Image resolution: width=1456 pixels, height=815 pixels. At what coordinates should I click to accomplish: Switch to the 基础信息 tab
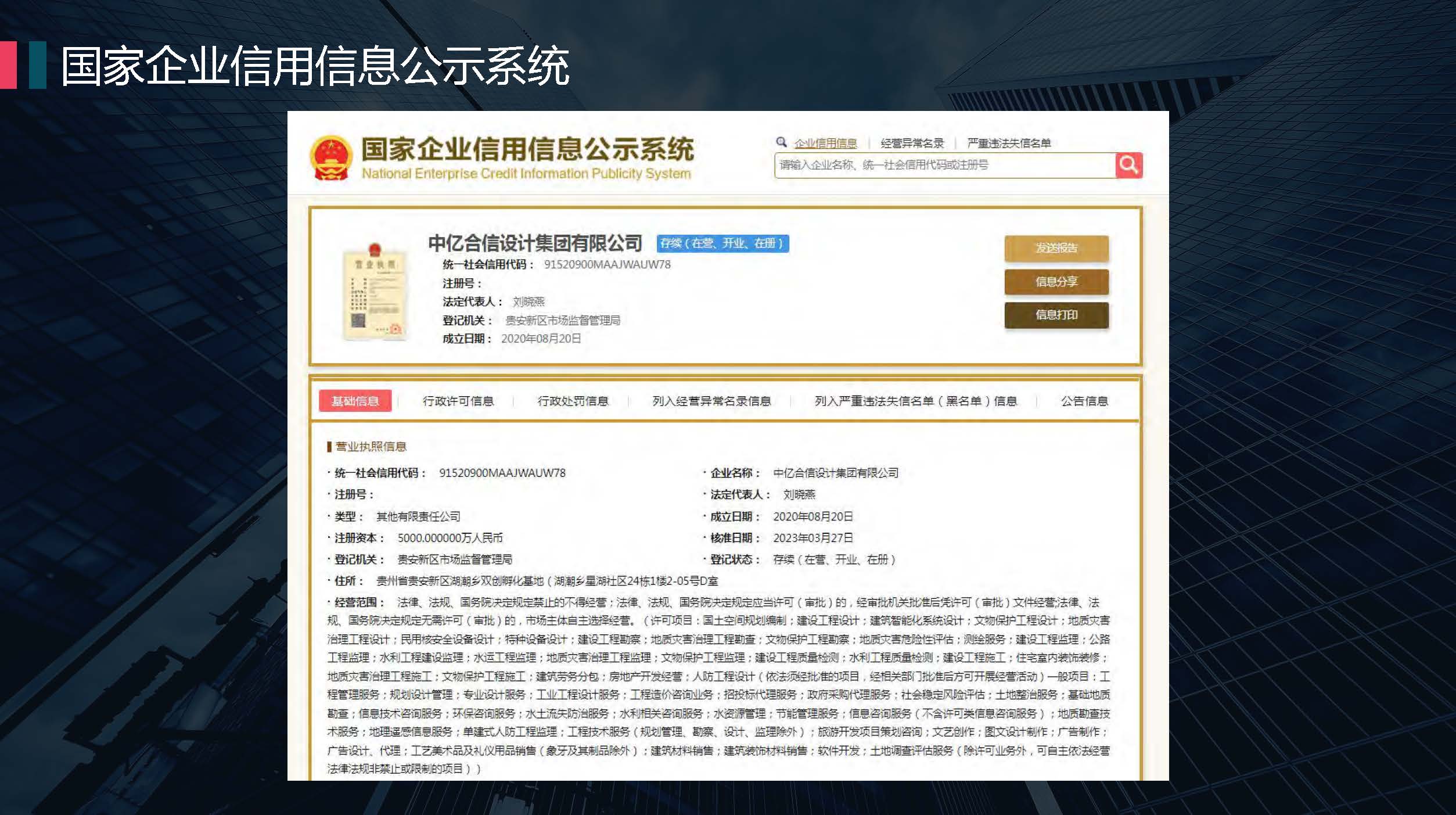pos(355,401)
